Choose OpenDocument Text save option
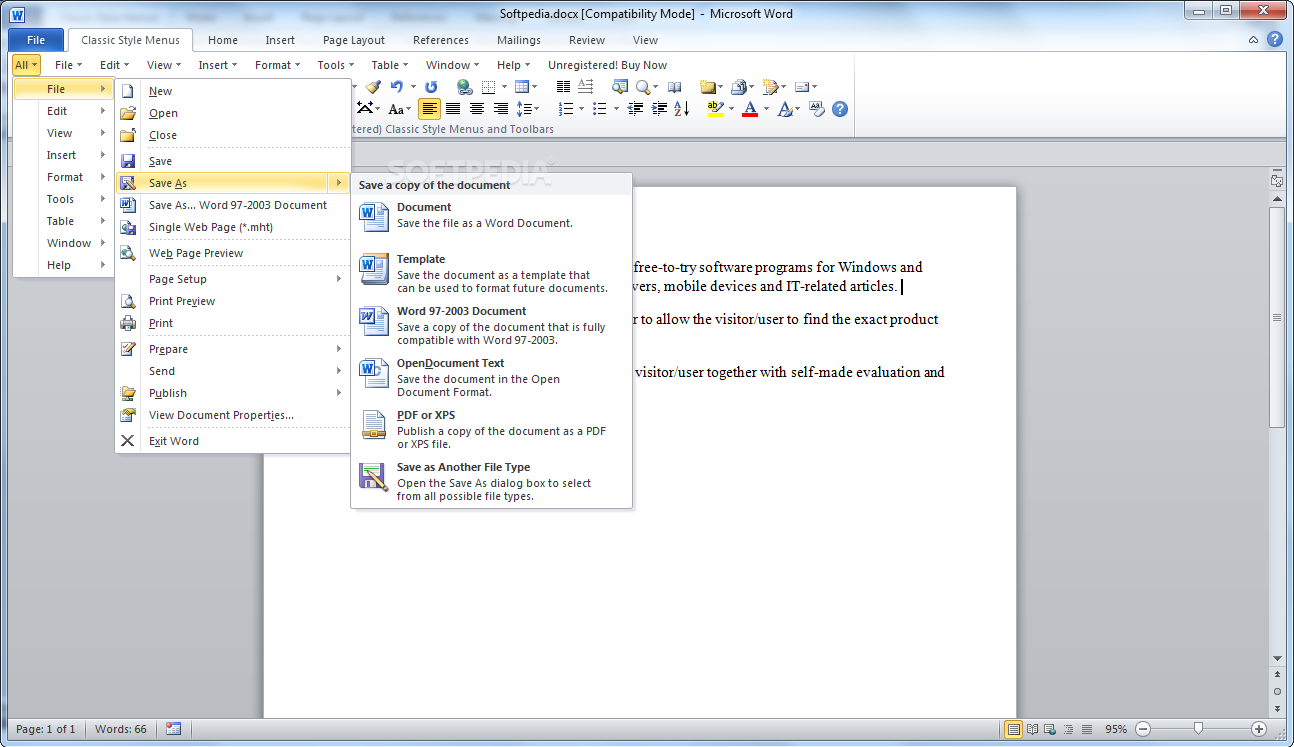 pos(491,377)
